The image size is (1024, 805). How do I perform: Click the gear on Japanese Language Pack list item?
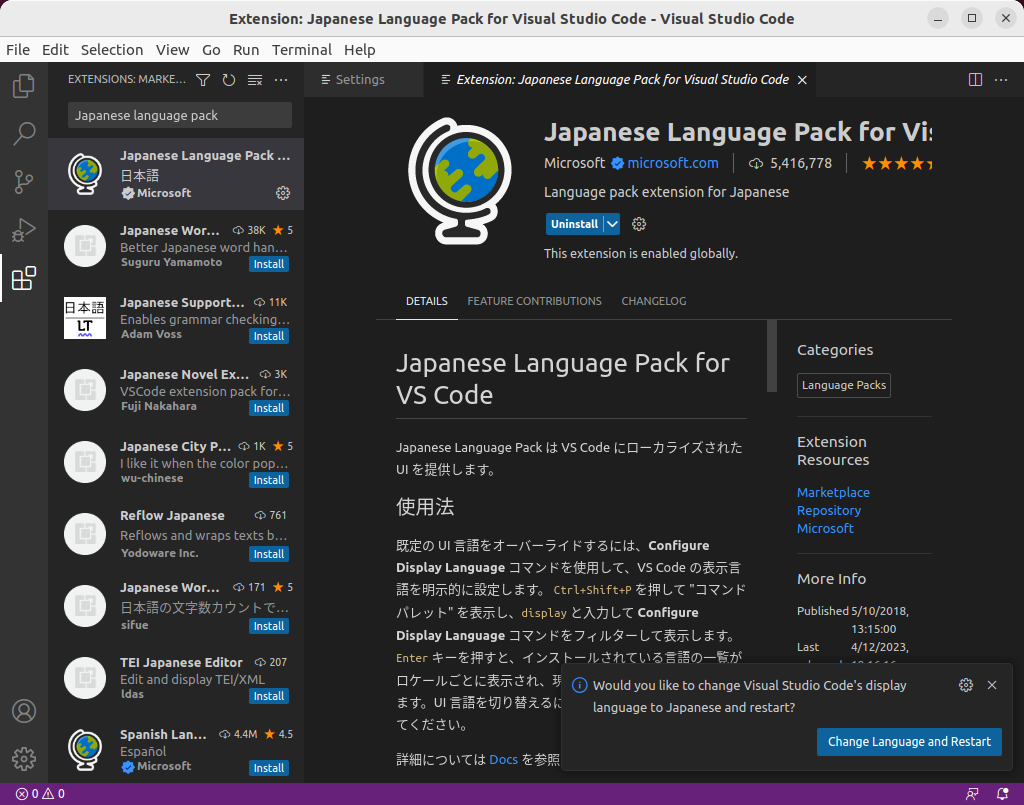[x=283, y=193]
